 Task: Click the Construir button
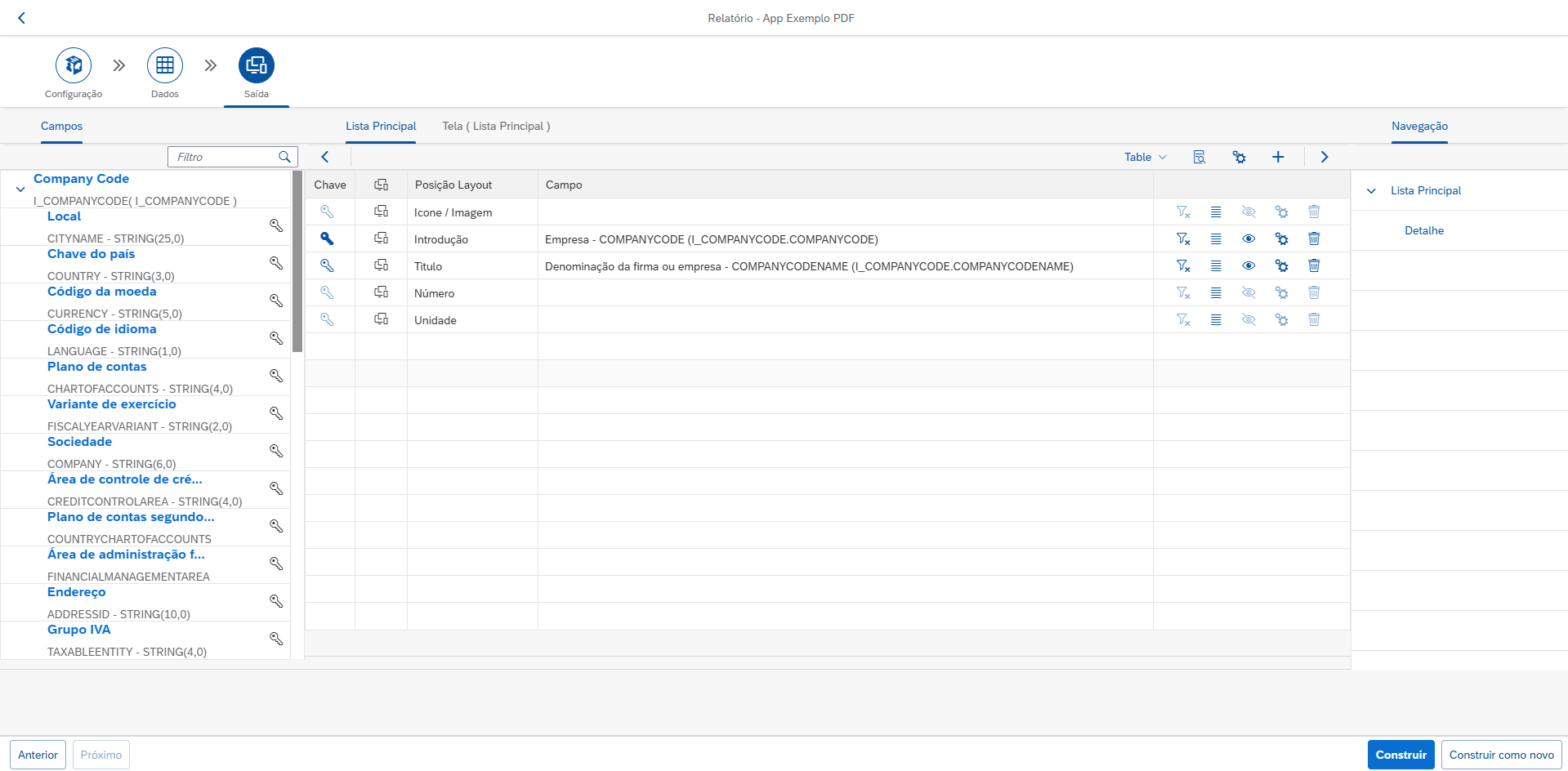tap(1400, 755)
